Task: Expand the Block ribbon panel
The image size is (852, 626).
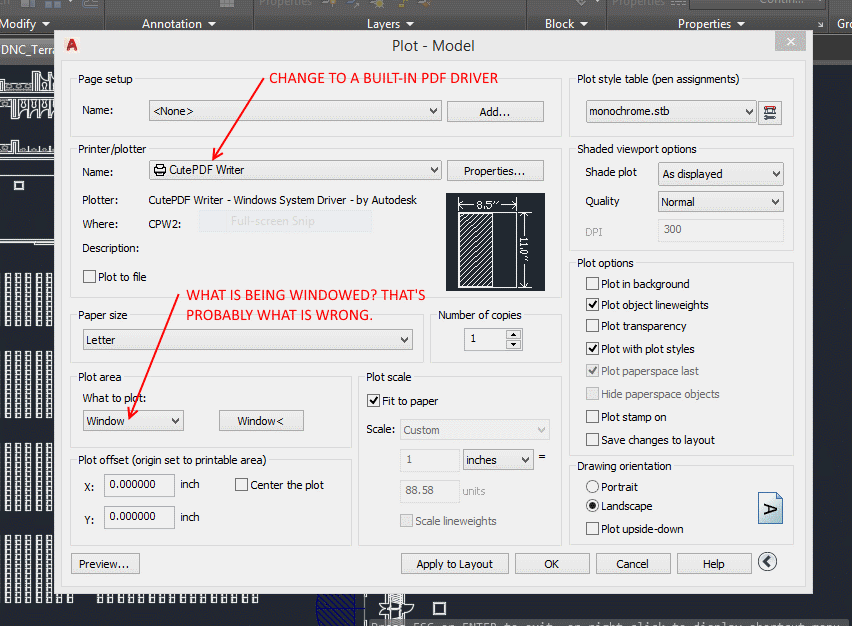Action: 566,24
